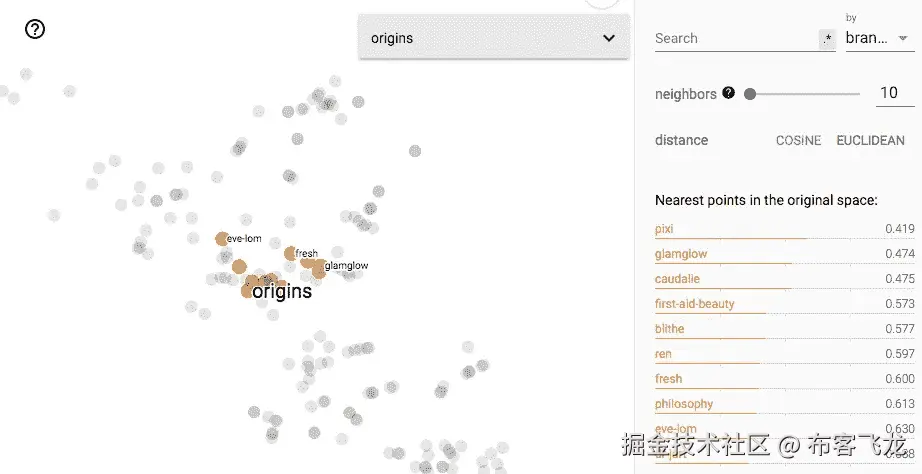Viewport: 922px width, 474px height.
Task: Select pixi in nearest points list
Action: coord(664,229)
